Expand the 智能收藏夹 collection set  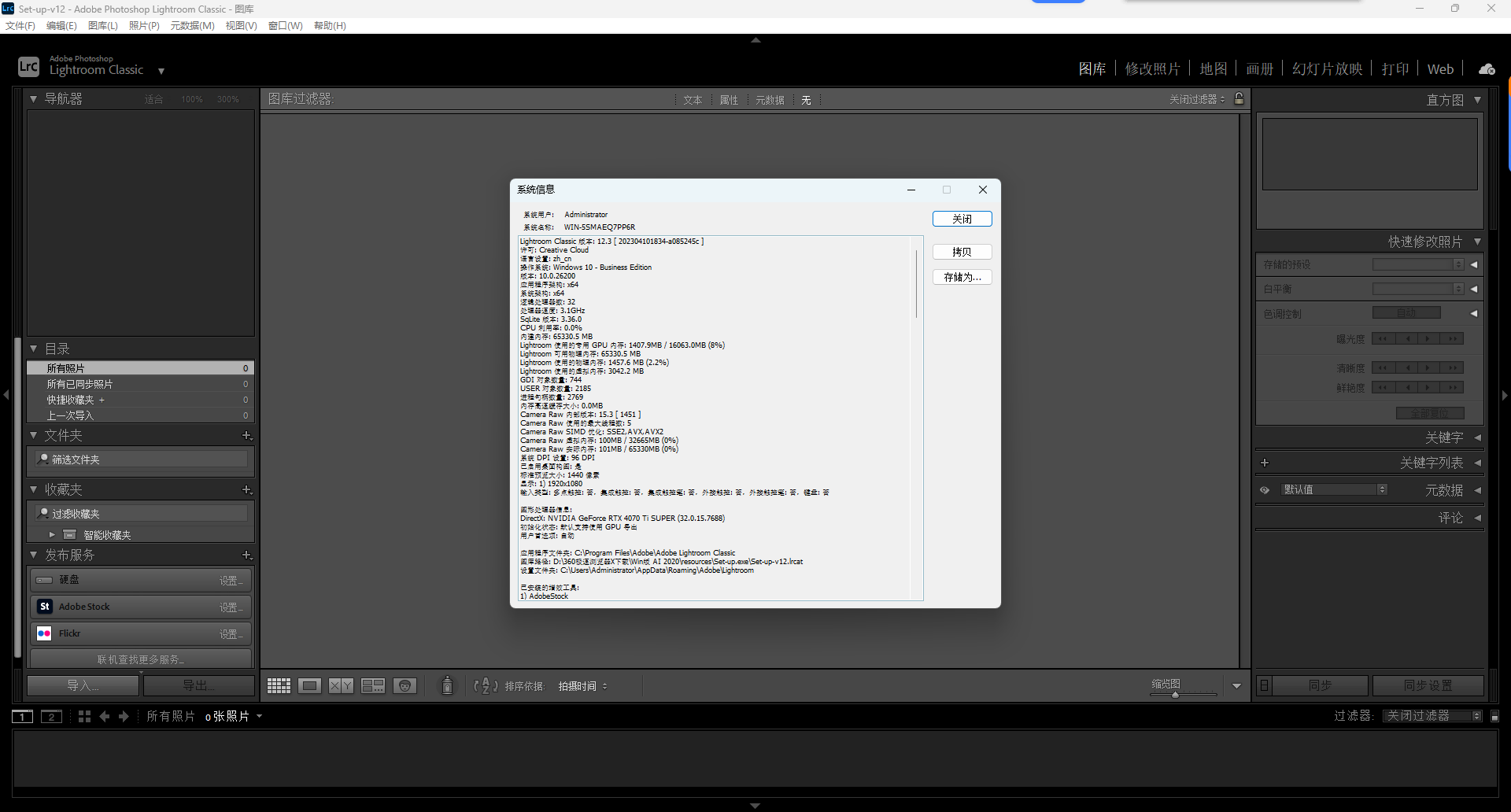[x=52, y=535]
